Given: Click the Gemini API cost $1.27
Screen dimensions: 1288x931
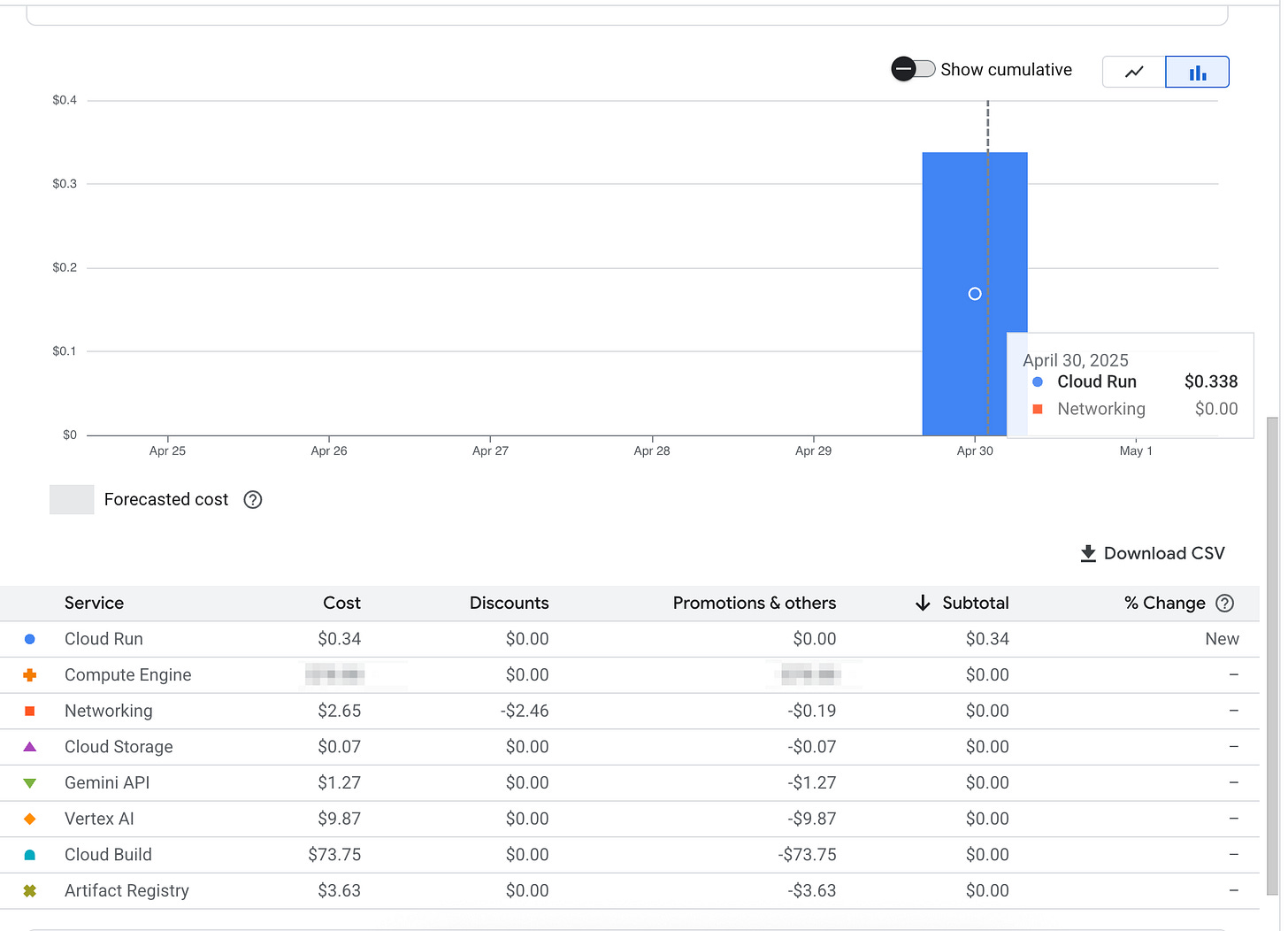Looking at the screenshot, I should [x=339, y=783].
